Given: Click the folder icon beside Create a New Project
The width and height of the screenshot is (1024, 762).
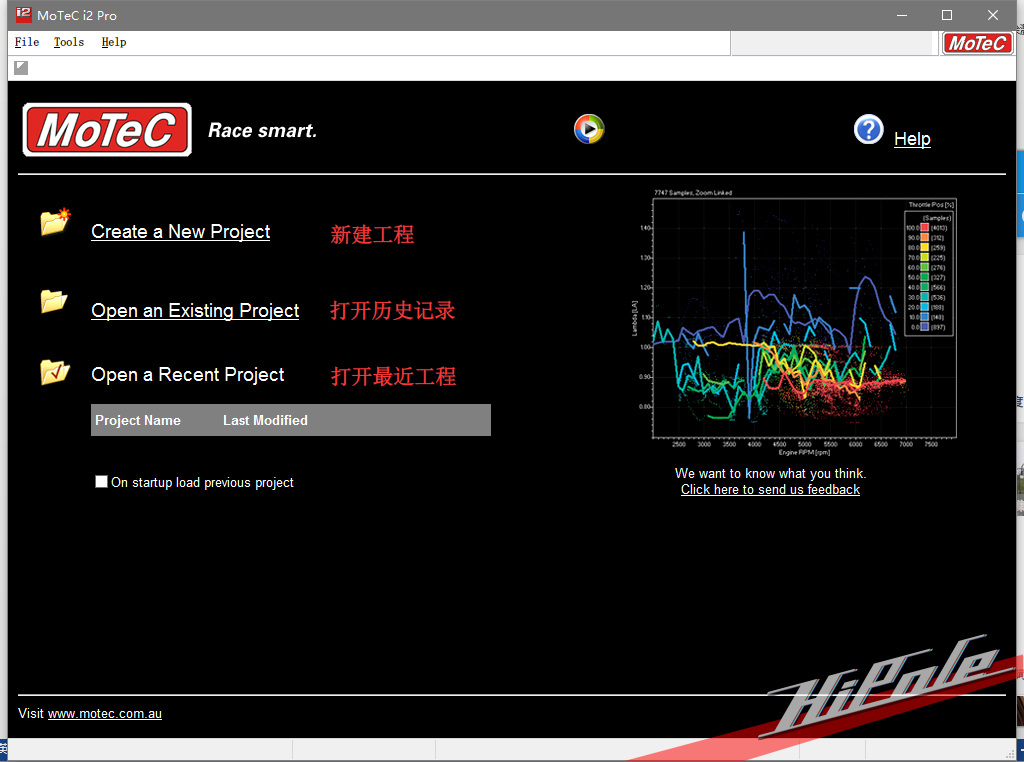Looking at the screenshot, I should pos(55,222).
